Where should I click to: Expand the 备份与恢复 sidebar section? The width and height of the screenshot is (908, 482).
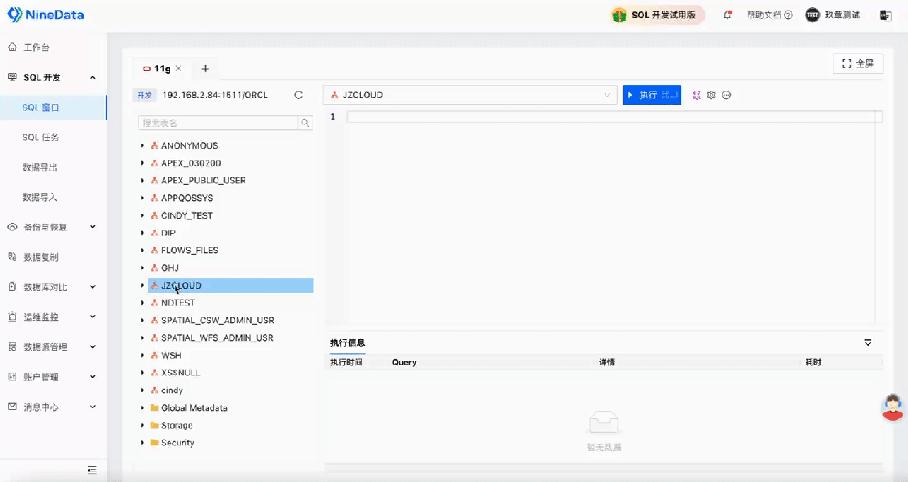click(x=93, y=227)
